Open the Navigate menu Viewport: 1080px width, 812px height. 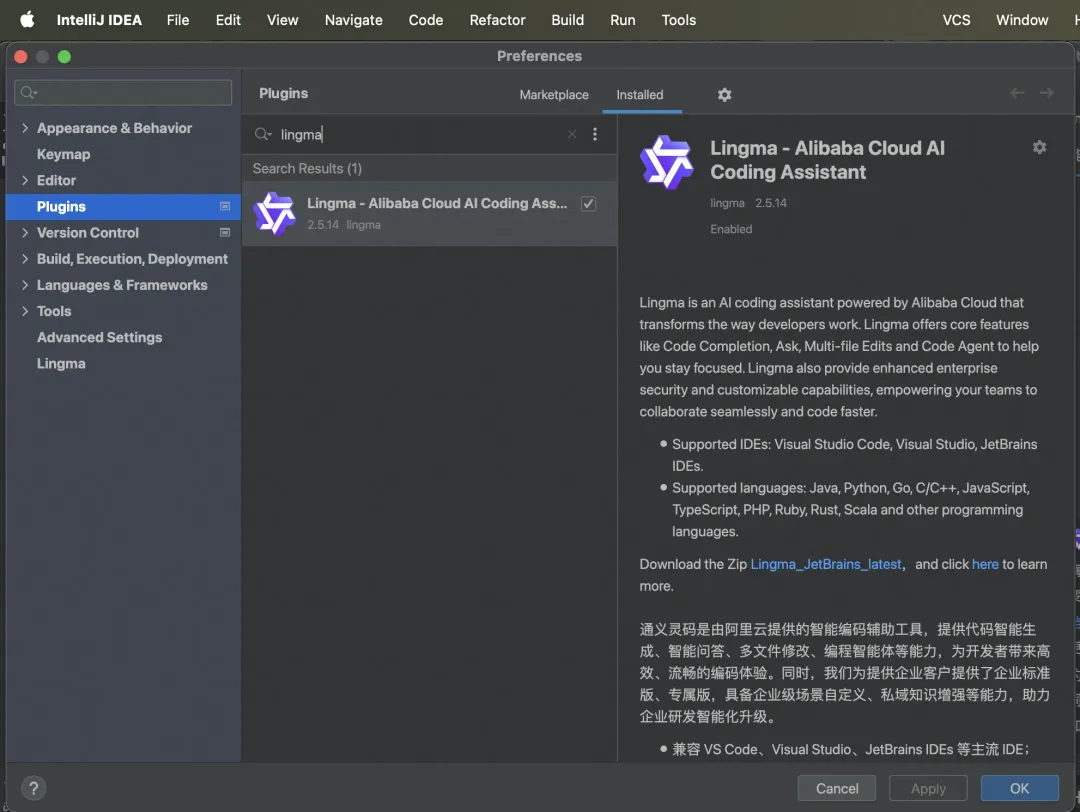[x=353, y=20]
